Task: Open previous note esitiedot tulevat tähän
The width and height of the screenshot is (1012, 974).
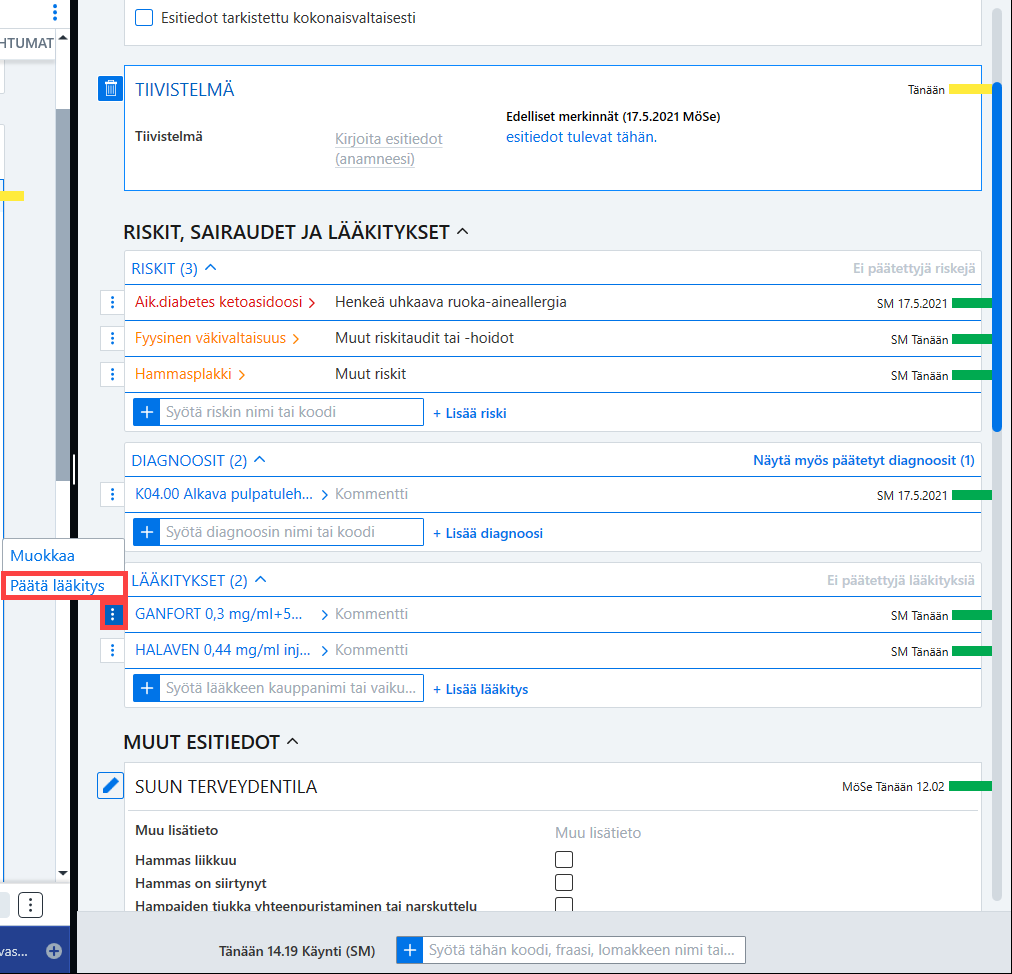Action: point(582,137)
